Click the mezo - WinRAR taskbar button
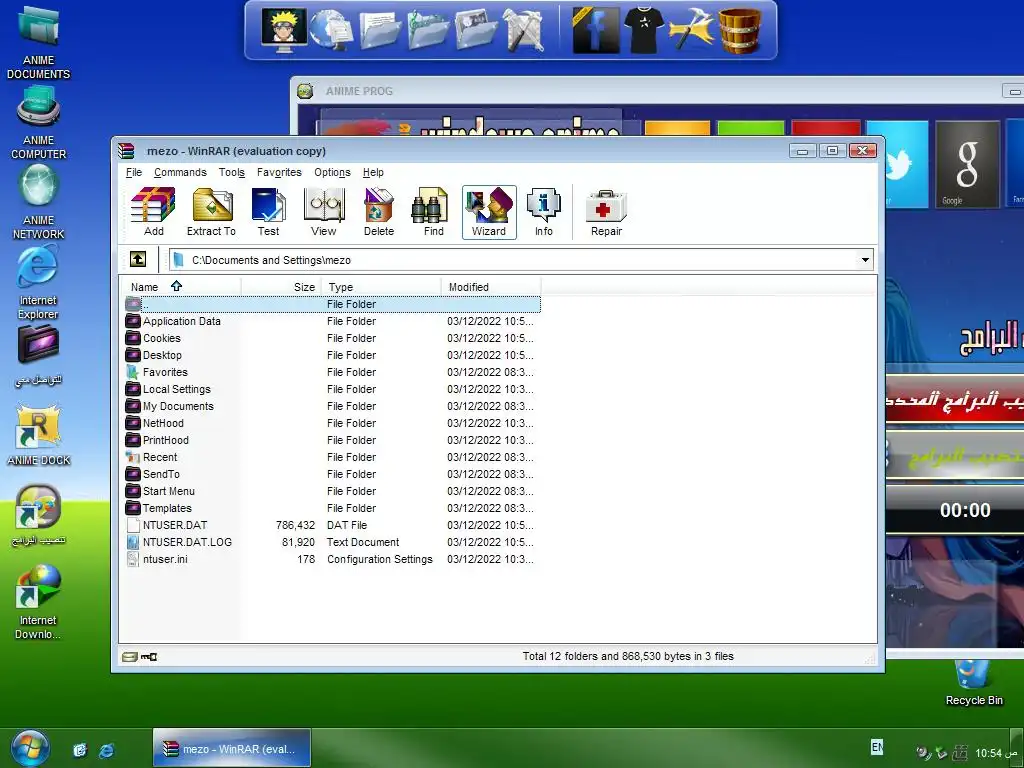Screen dimensions: 1024x768 coord(232,748)
